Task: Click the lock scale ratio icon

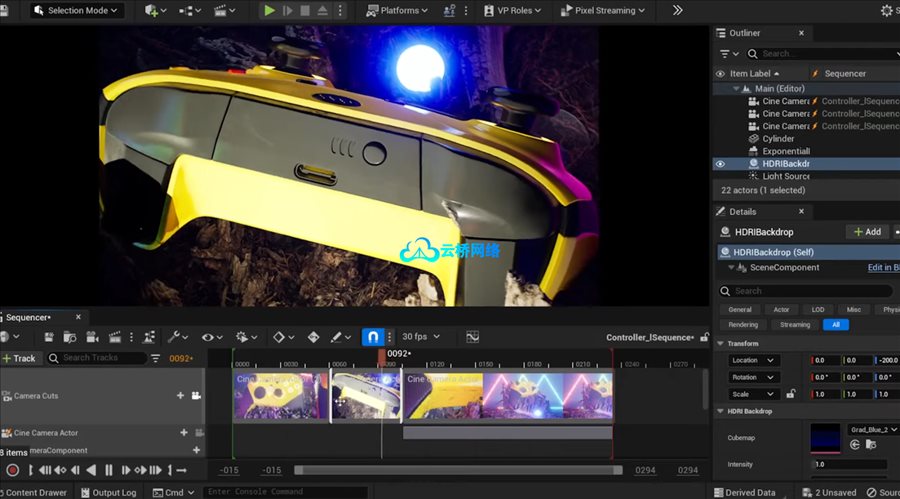Action: [x=790, y=394]
